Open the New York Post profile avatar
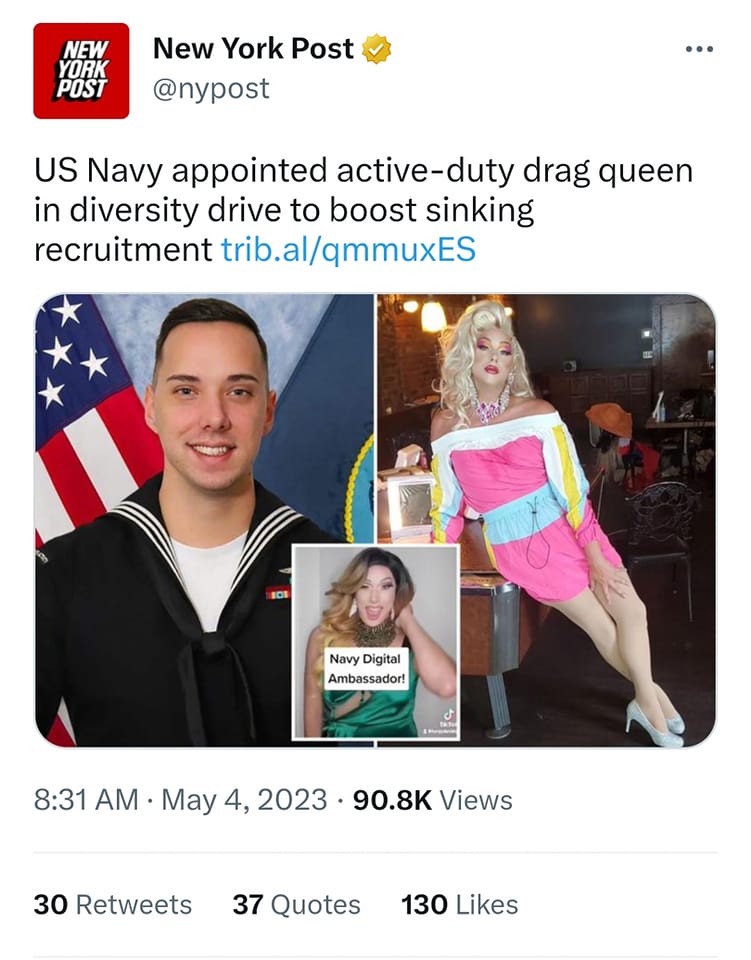The image size is (751, 960). tap(81, 71)
